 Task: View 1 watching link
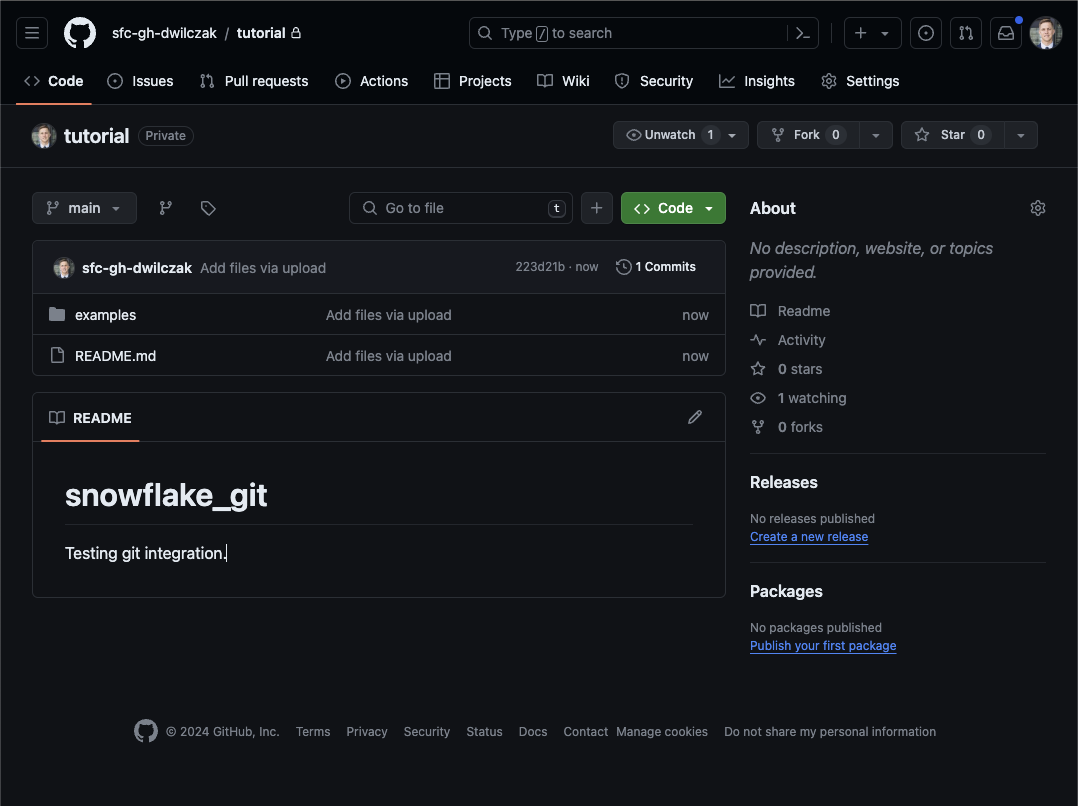coord(798,397)
